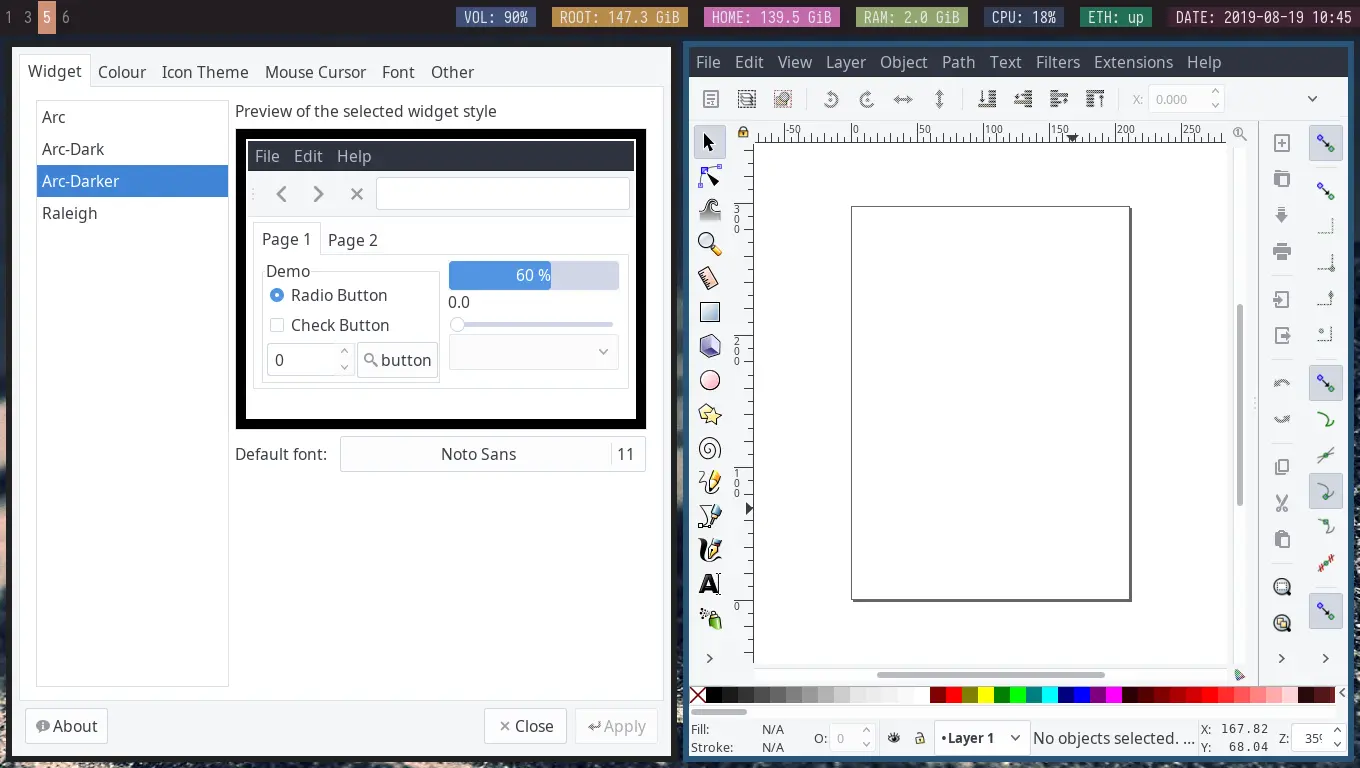
Task: Click the Cut scissors icon
Action: pos(1282,503)
